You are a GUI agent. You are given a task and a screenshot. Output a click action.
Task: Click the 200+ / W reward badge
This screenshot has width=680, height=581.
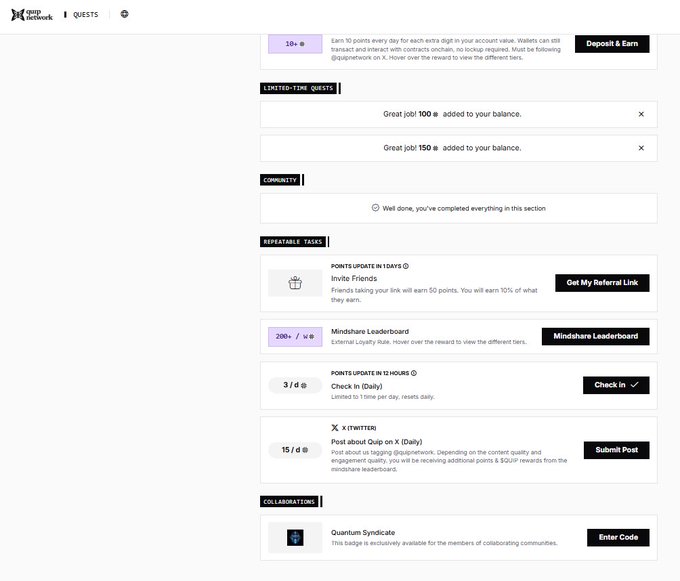[x=295, y=336]
